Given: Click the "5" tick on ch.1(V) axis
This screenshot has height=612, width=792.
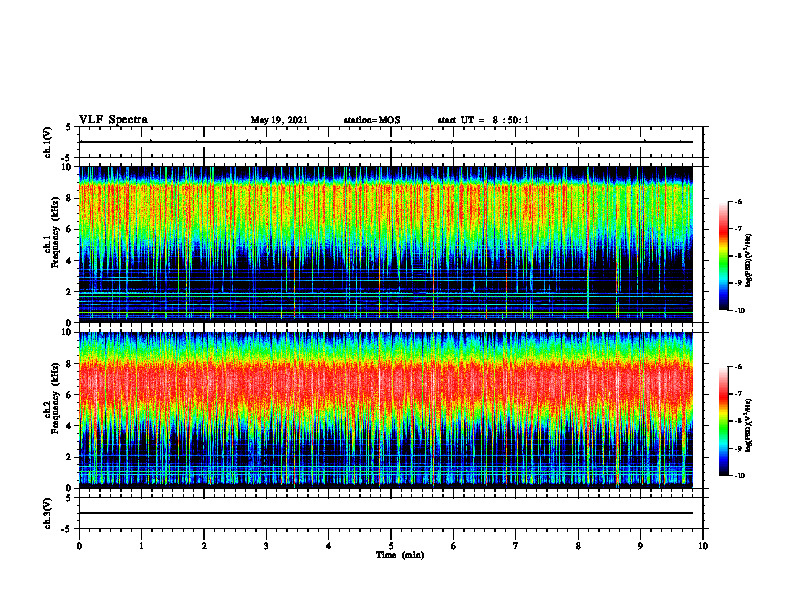Looking at the screenshot, I should pos(68,127).
